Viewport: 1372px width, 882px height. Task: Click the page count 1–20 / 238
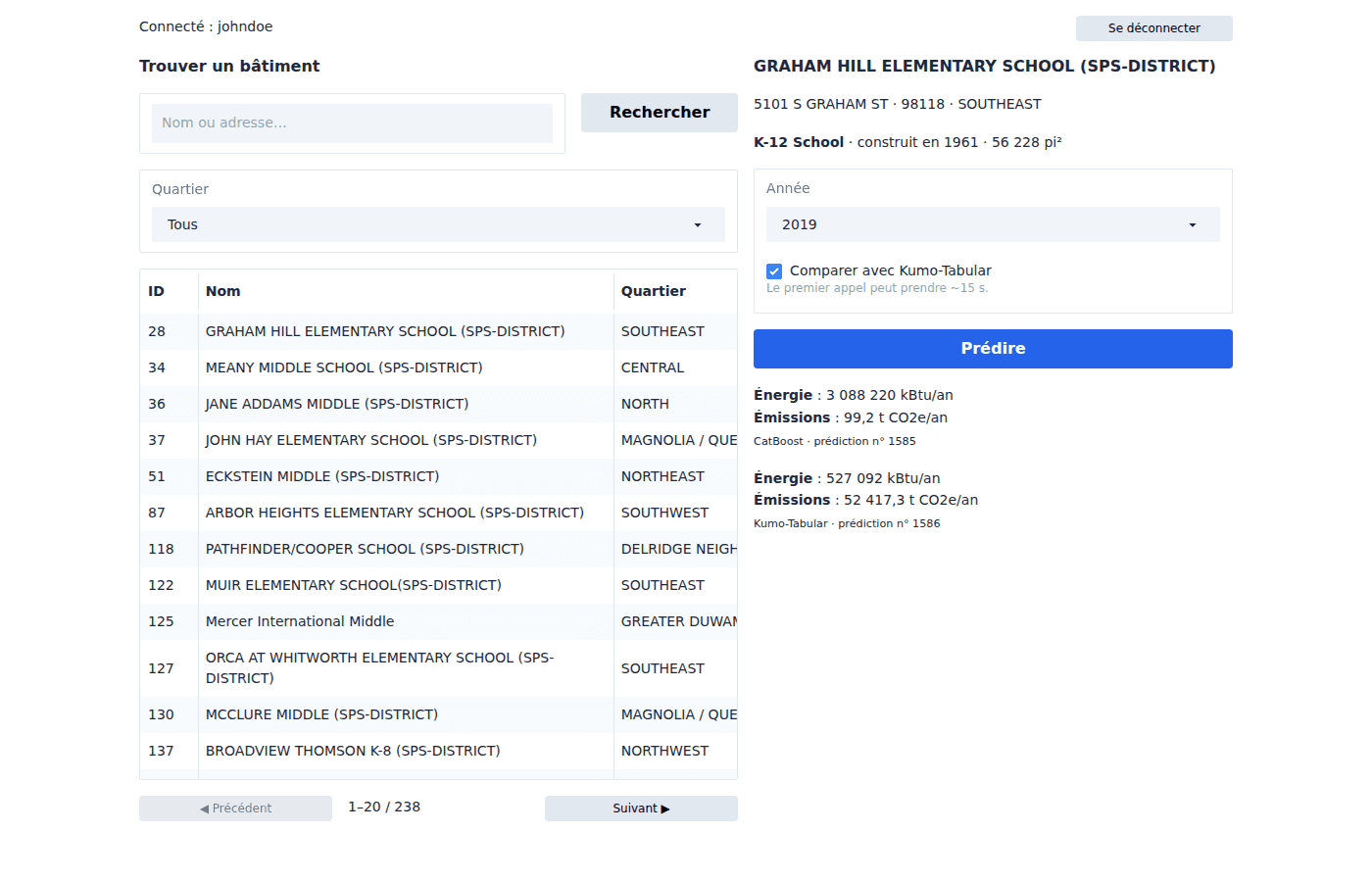click(384, 808)
